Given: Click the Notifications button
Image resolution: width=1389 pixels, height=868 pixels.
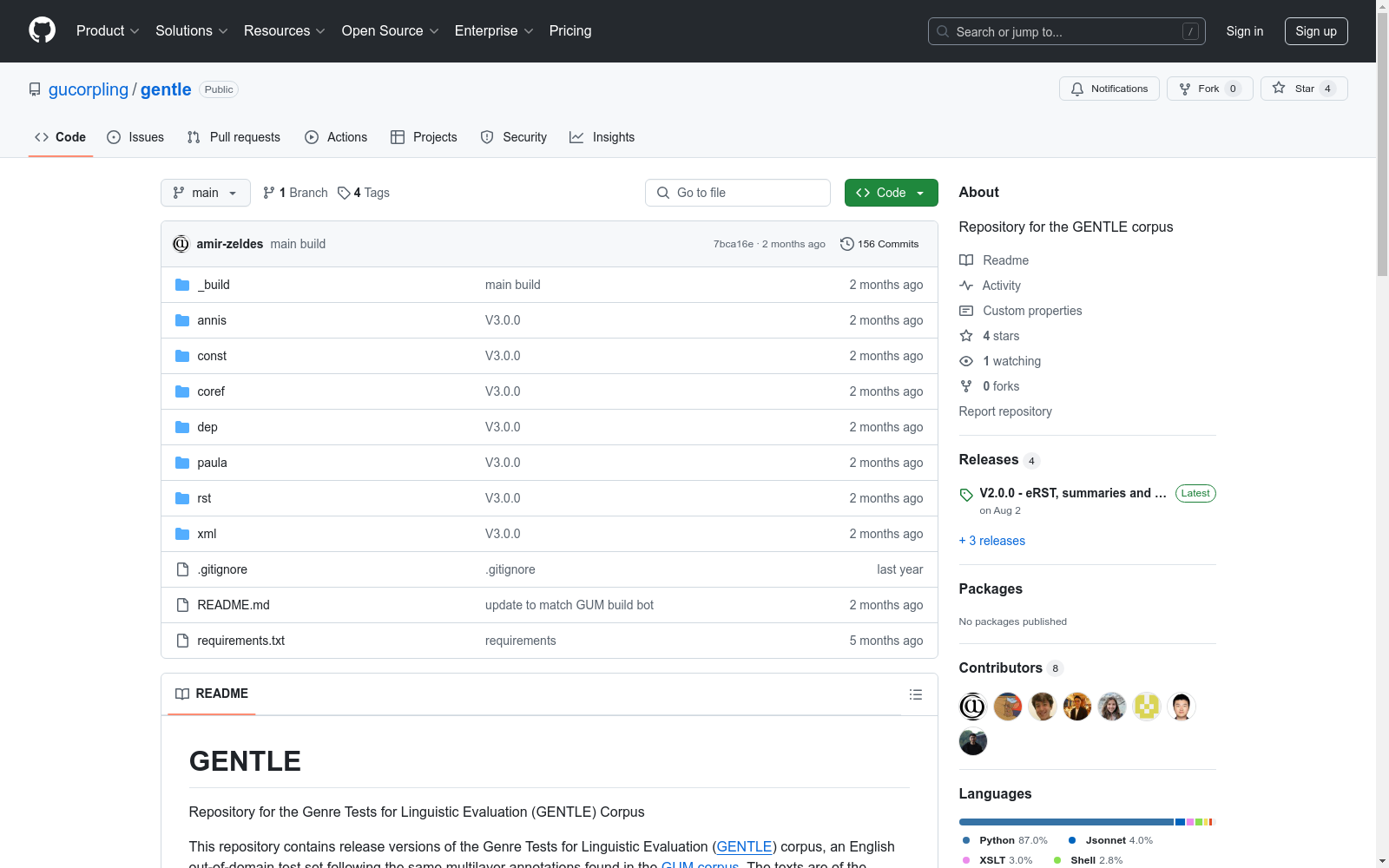Looking at the screenshot, I should tap(1109, 89).
